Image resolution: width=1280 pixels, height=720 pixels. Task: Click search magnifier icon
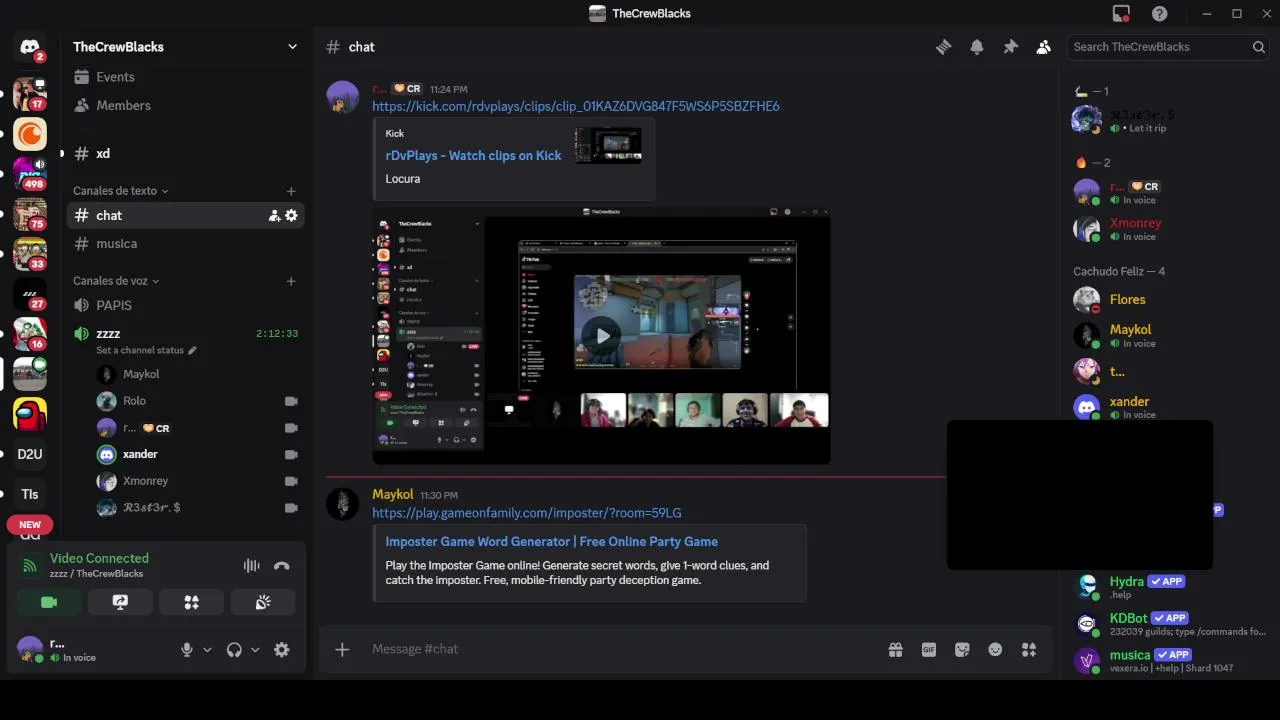click(x=1259, y=47)
